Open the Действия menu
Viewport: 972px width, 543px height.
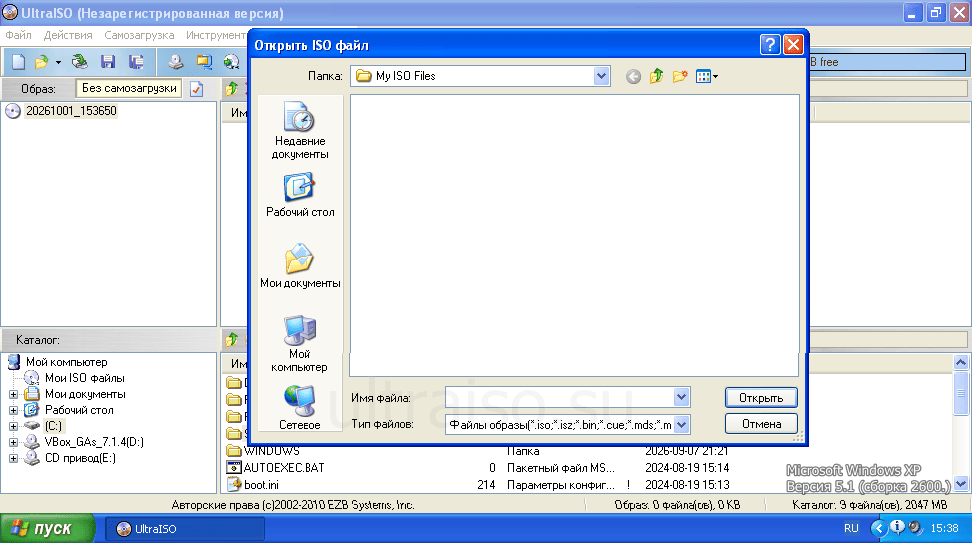point(68,35)
